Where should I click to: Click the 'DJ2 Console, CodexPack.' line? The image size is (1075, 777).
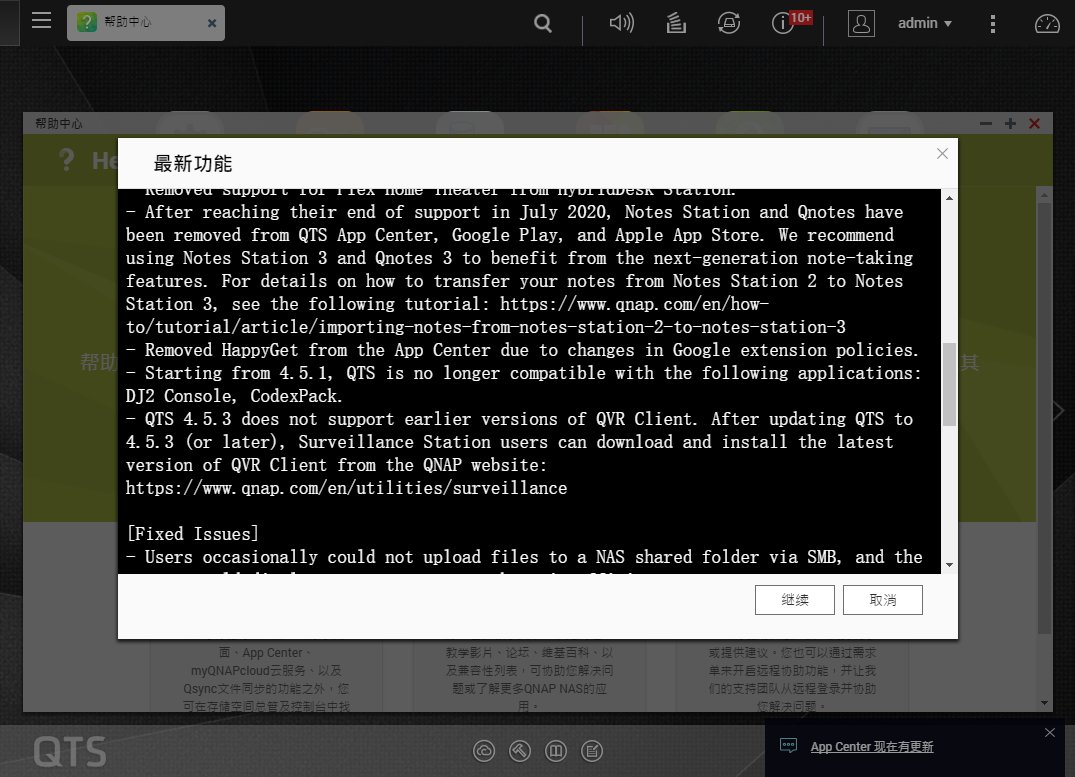coord(234,396)
